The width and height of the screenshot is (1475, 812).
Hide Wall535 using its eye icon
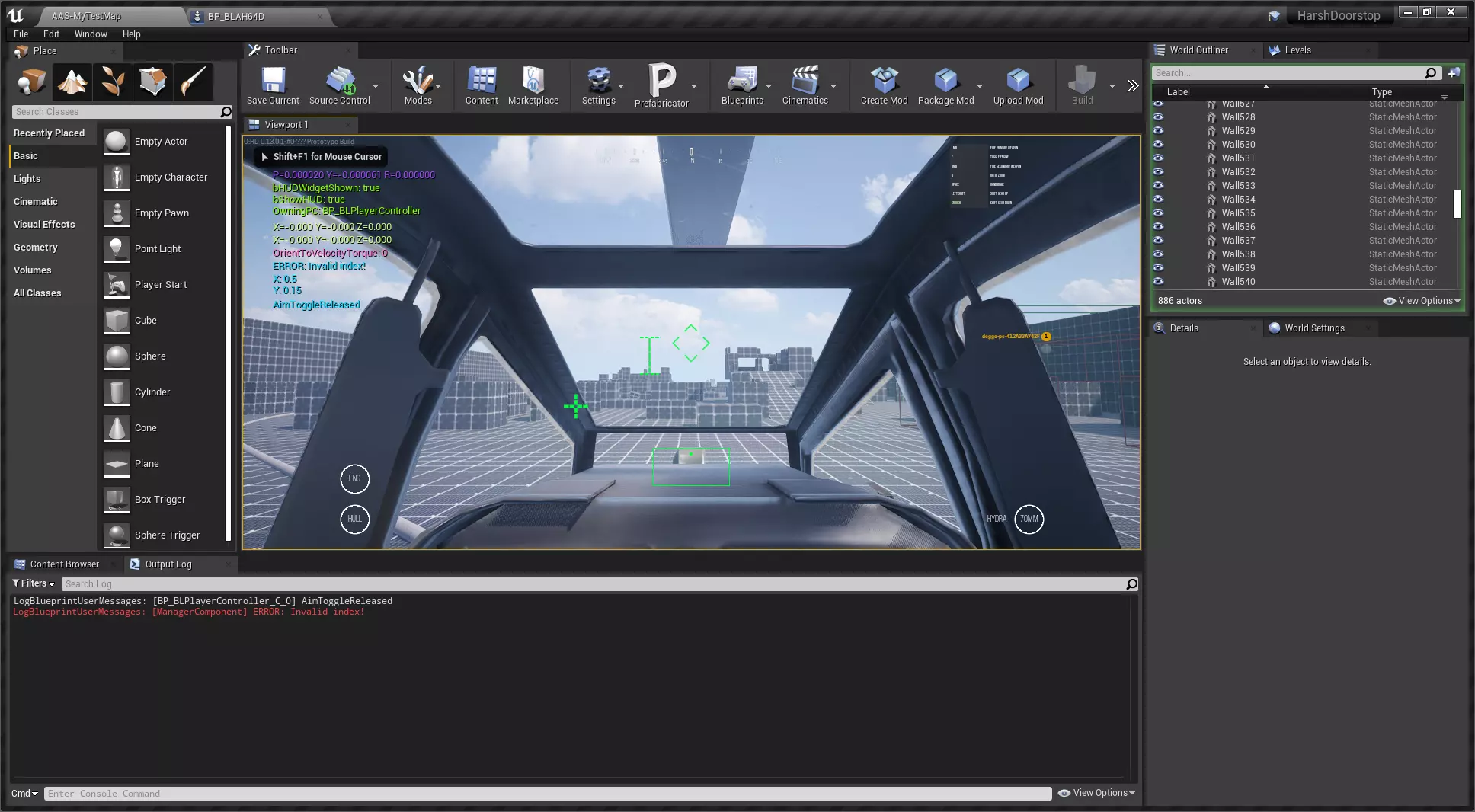coord(1158,213)
